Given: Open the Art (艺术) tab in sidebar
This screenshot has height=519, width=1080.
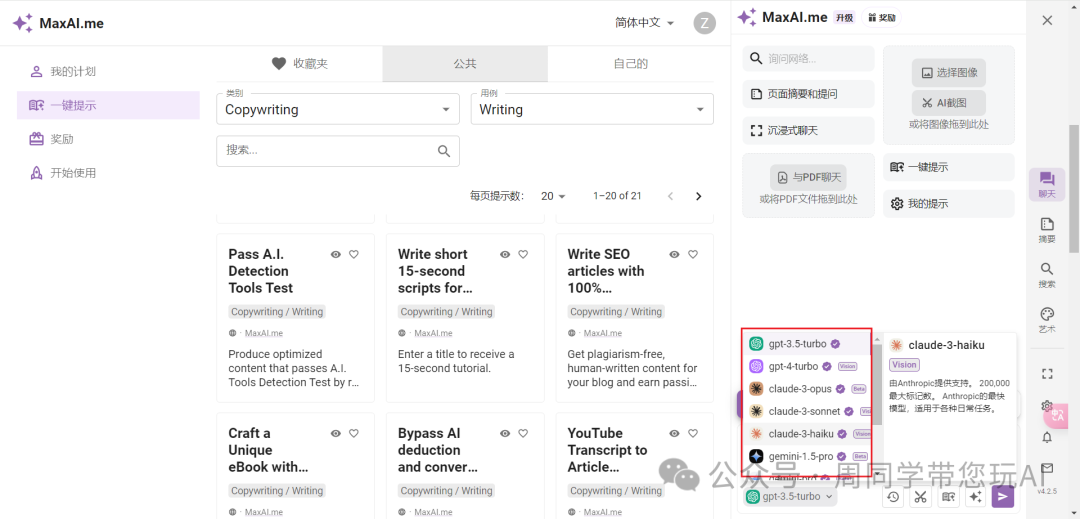Looking at the screenshot, I should pos(1047,319).
